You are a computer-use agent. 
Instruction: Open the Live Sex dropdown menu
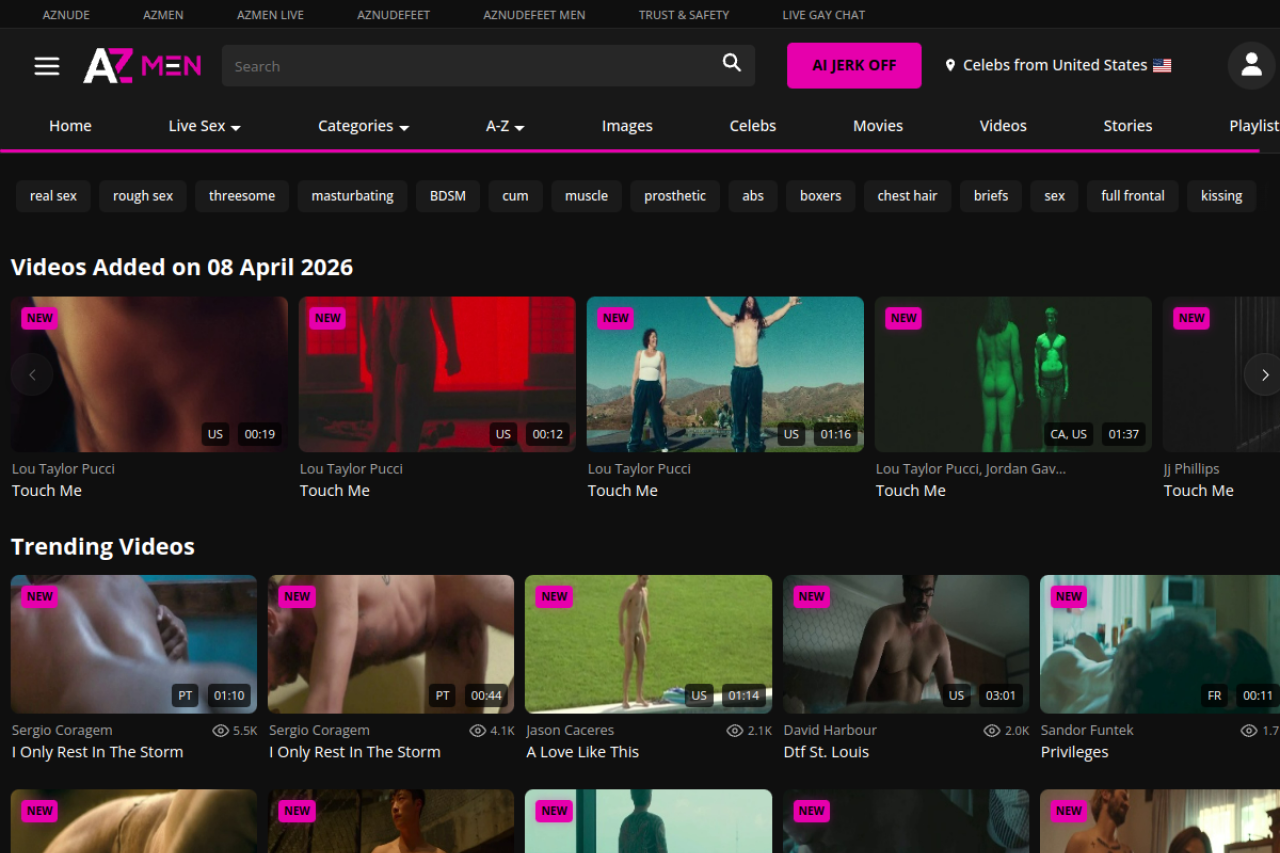[204, 126]
